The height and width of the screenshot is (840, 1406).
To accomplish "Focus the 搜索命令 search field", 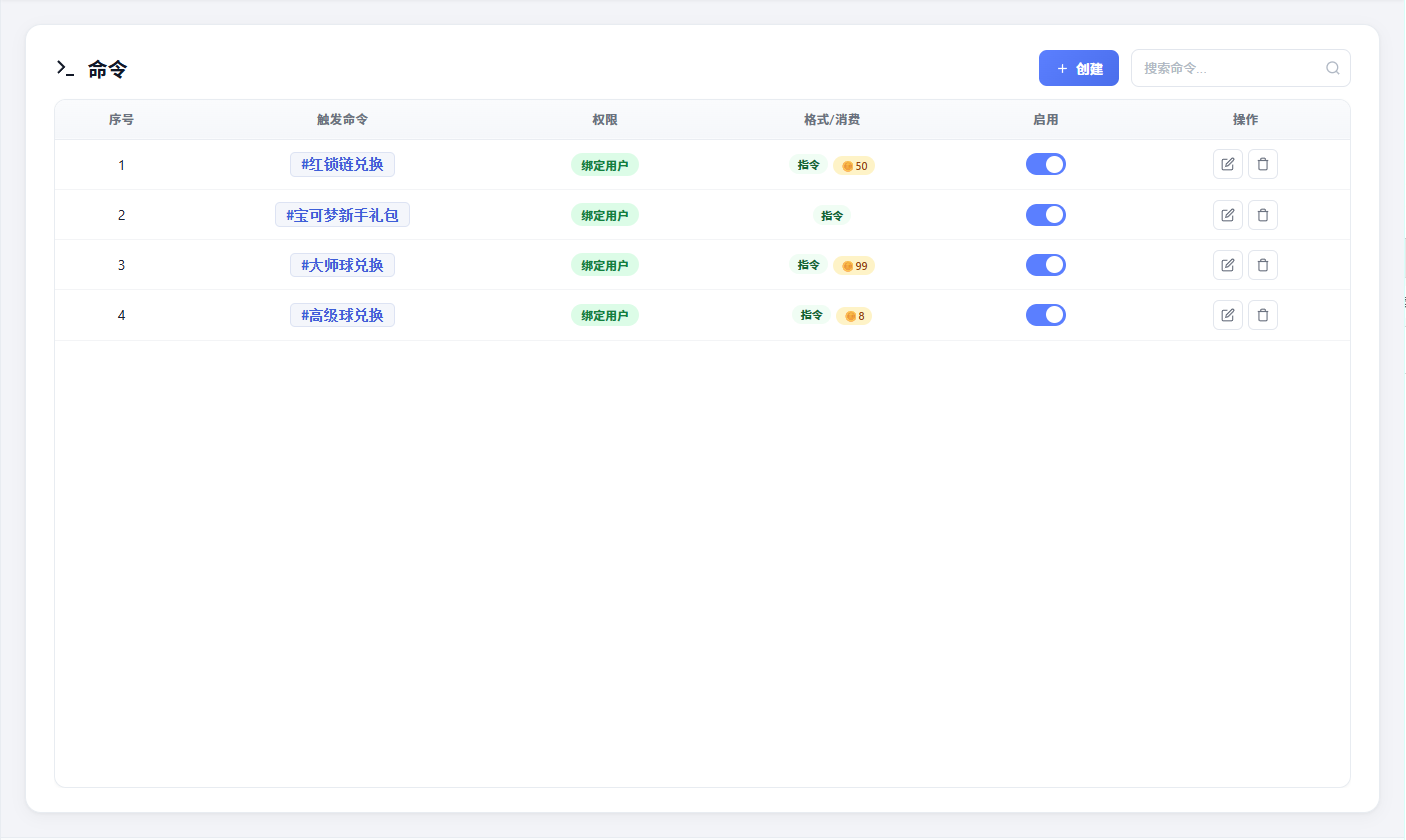I will (x=1240, y=68).
